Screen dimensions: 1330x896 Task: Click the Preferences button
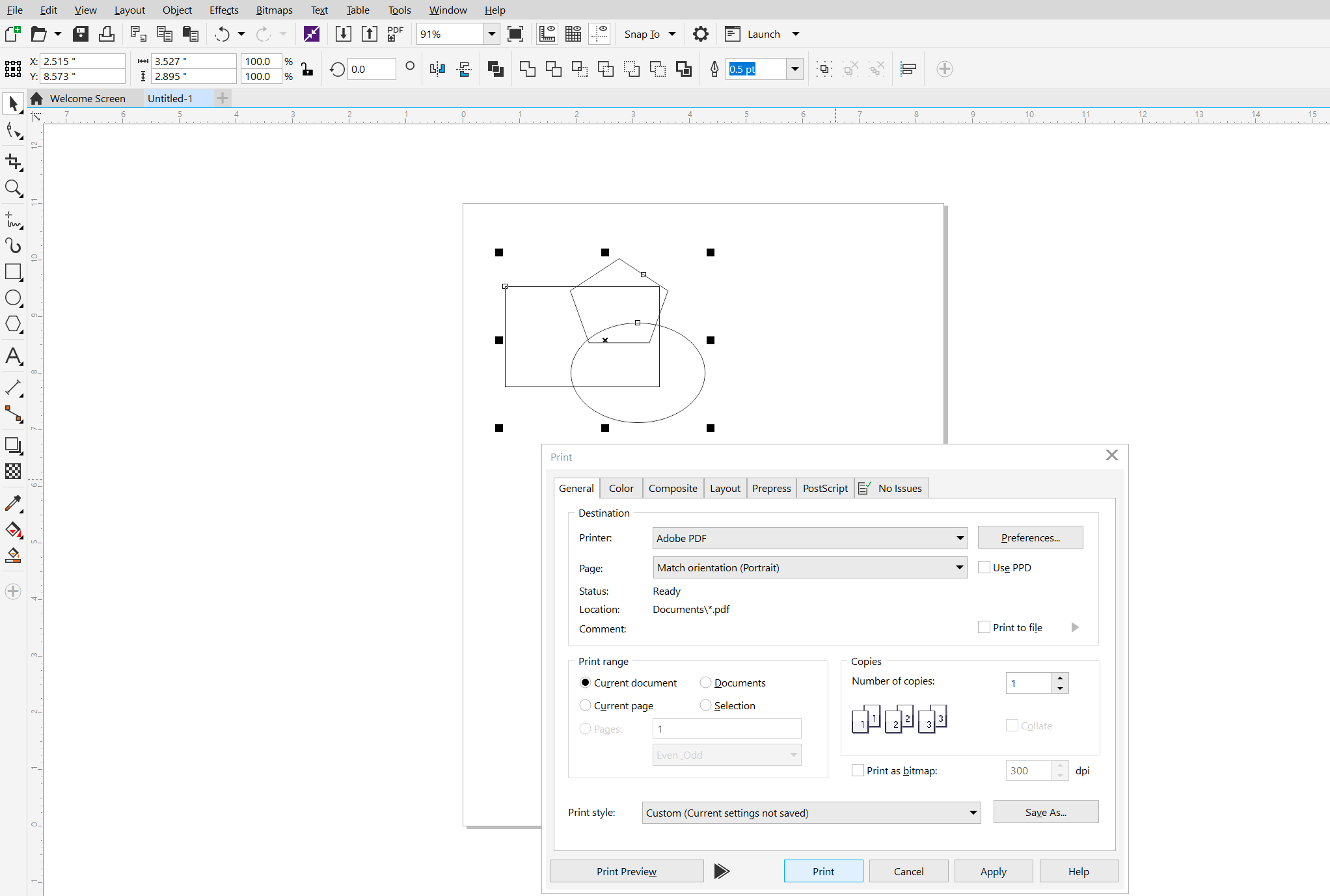click(1030, 537)
